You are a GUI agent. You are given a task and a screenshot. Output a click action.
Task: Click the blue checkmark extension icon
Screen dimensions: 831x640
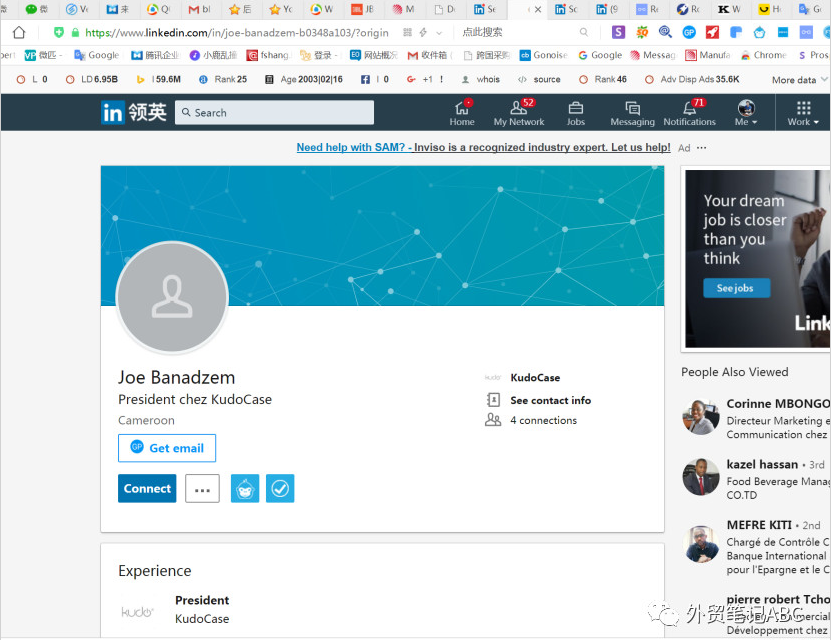[280, 488]
